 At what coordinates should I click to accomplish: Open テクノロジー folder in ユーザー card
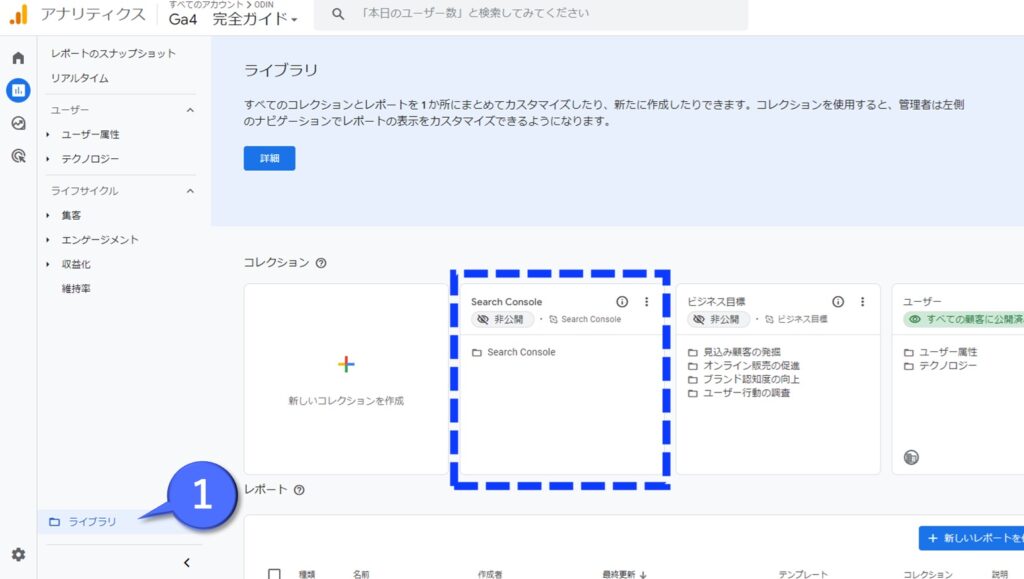pyautogui.click(x=948, y=366)
